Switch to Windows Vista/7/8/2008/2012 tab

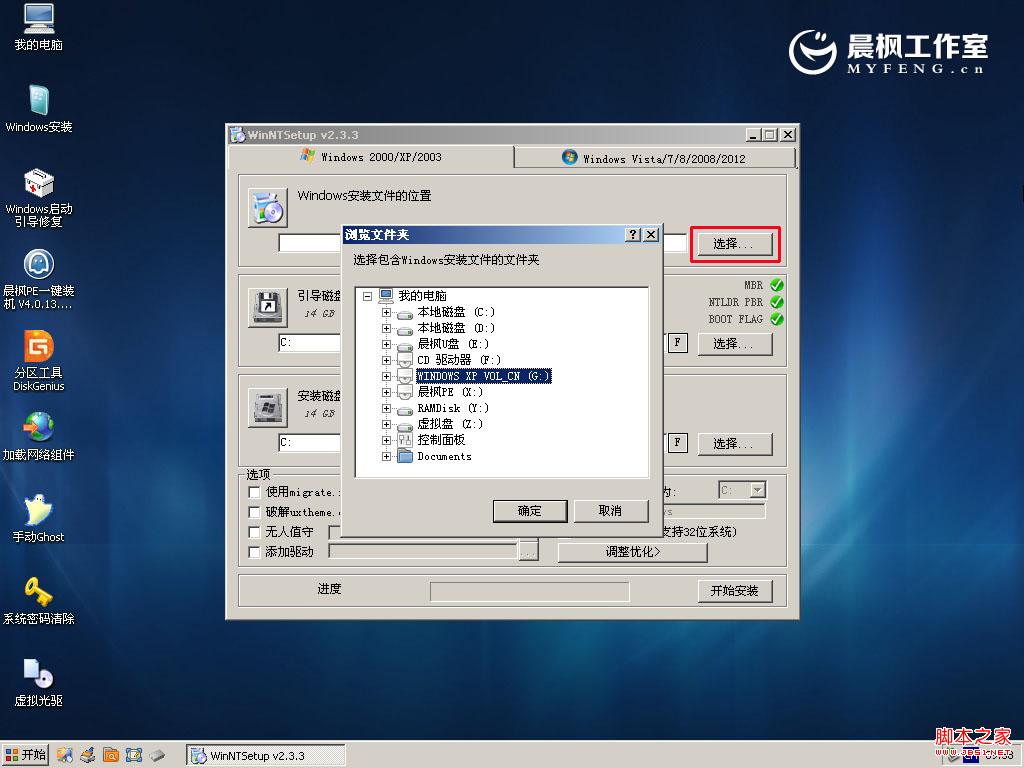click(654, 158)
